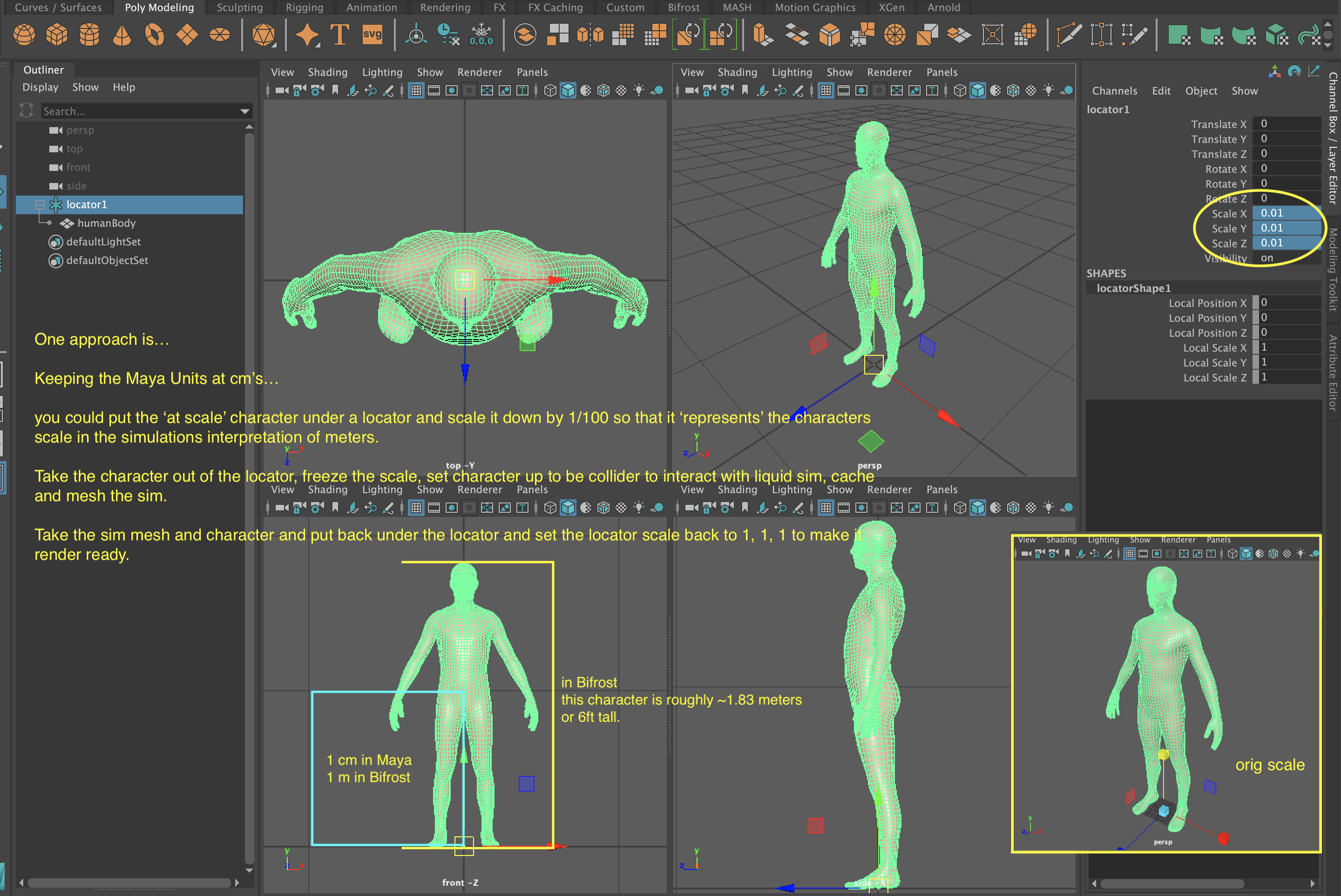The image size is (1341, 896).
Task: Select the grease pencil tool in viewport
Action: pyautogui.click(x=798, y=90)
